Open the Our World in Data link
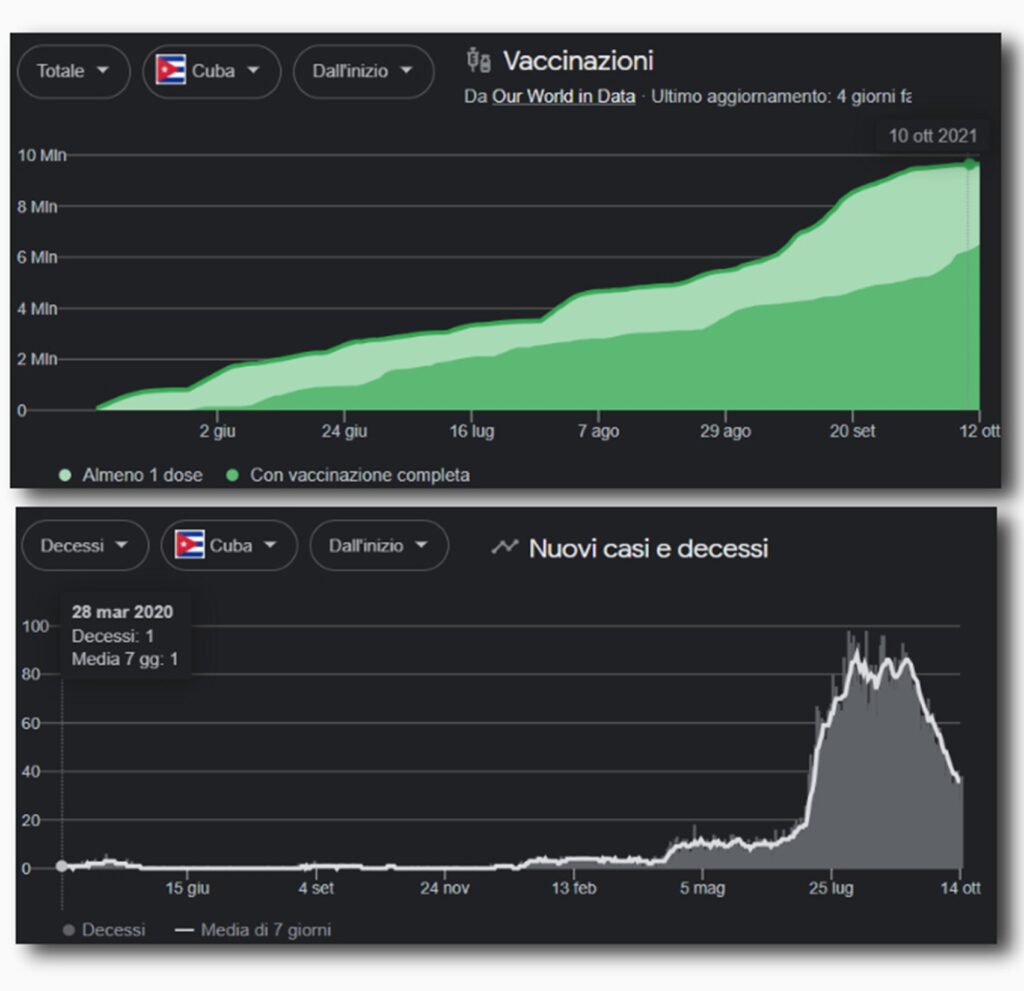Image resolution: width=1024 pixels, height=991 pixels. coord(563,98)
